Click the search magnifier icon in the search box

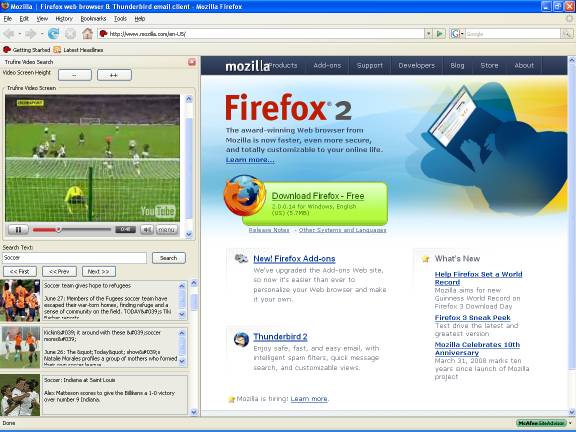(566, 34)
